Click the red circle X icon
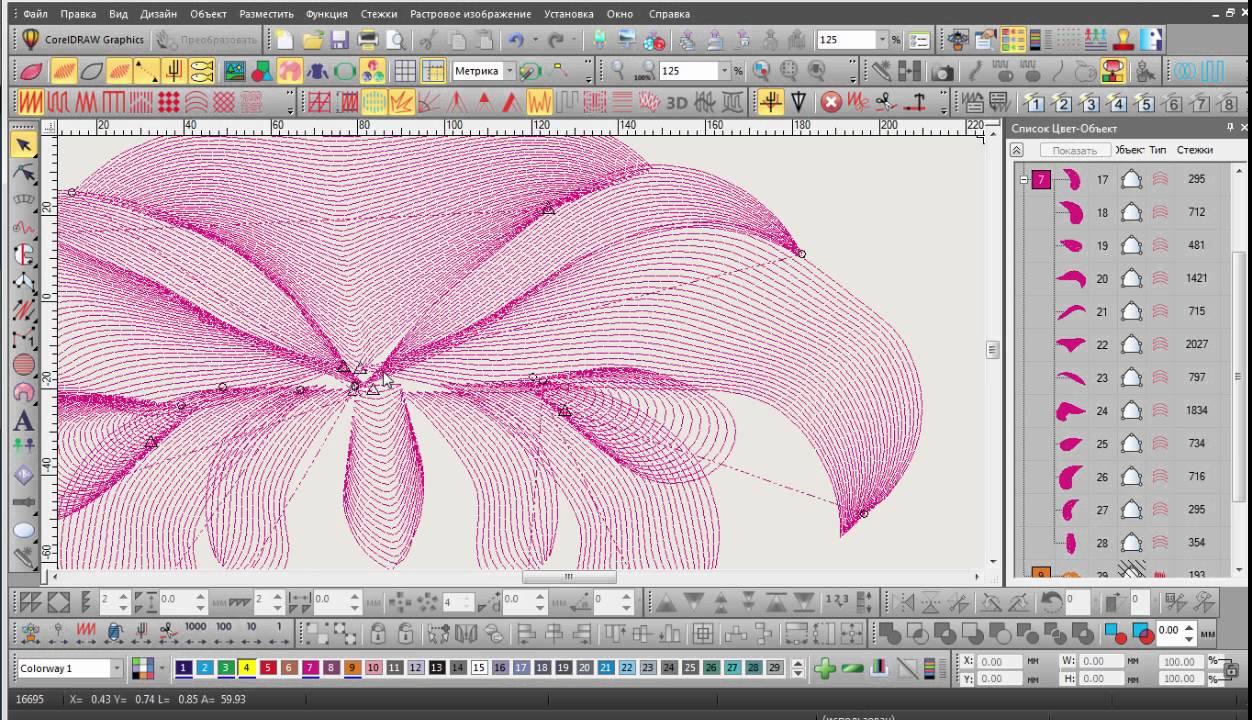Image resolution: width=1252 pixels, height=720 pixels. click(831, 102)
